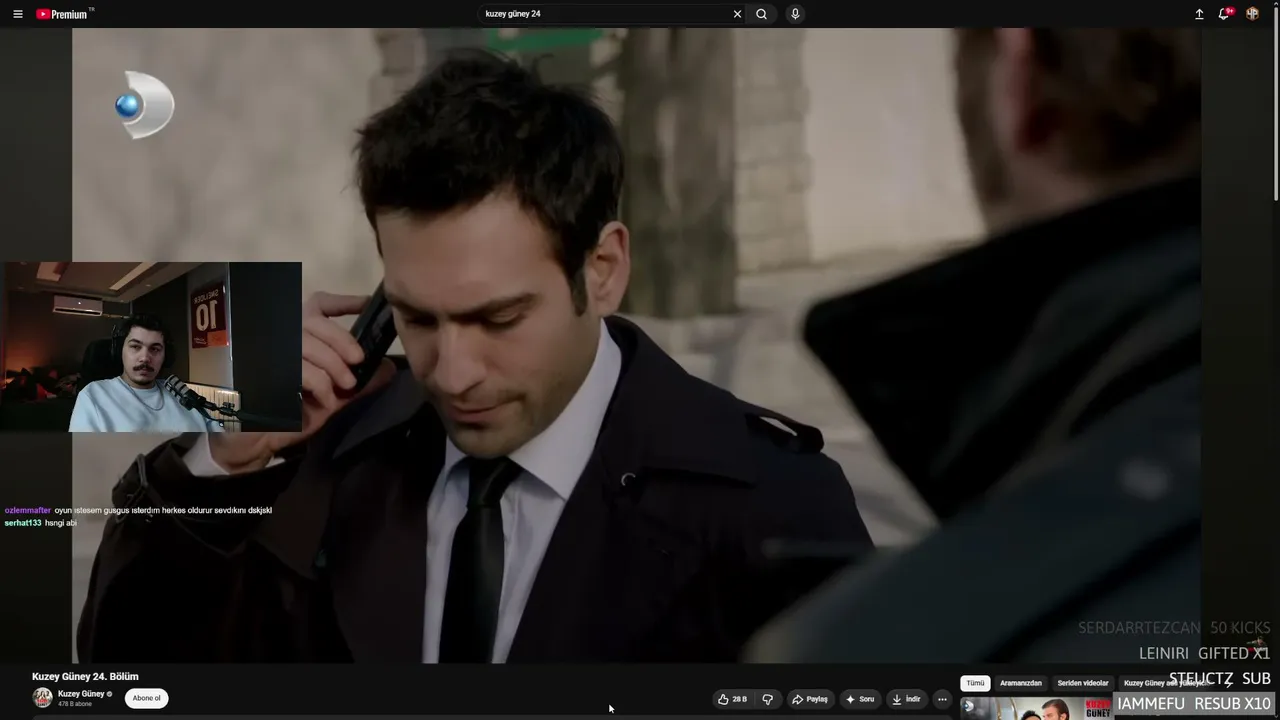This screenshot has height=720, width=1280.
Task: Share the video via Paylaş
Action: (x=809, y=699)
